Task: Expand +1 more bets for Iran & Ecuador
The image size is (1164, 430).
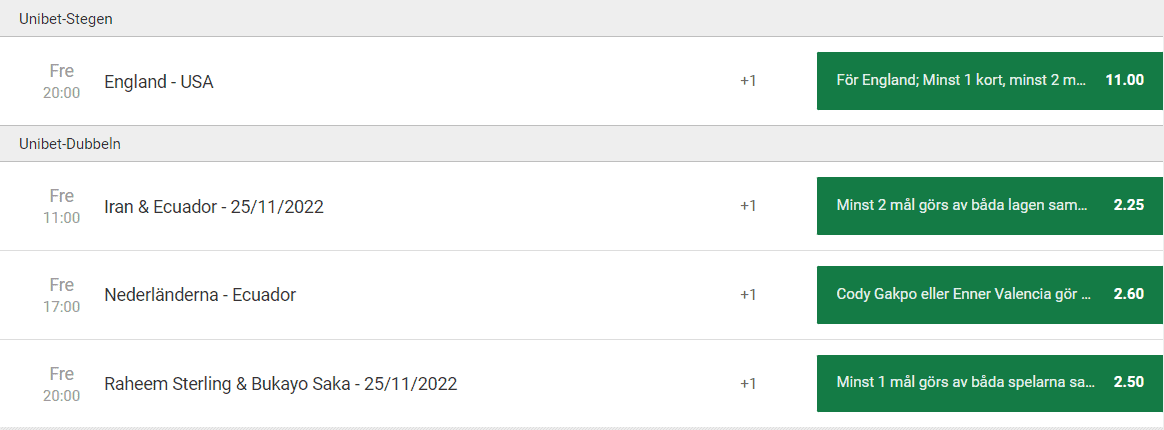Action: tap(748, 206)
